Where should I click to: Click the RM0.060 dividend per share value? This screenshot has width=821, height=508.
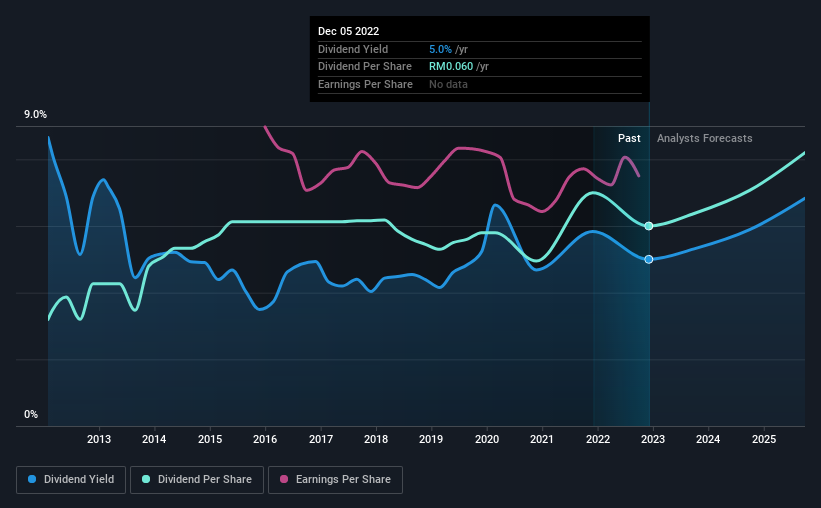coord(451,67)
